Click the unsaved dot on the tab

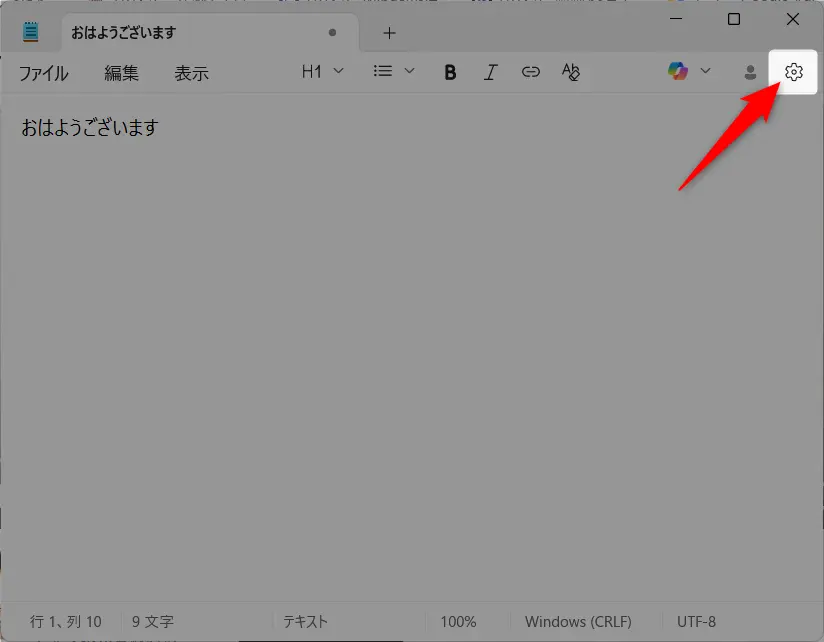332,33
